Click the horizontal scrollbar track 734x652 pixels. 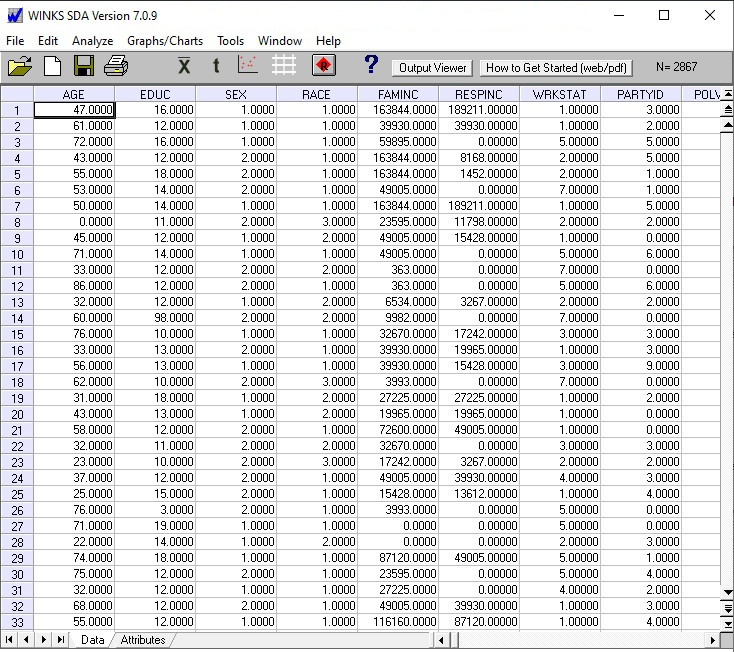coord(580,640)
